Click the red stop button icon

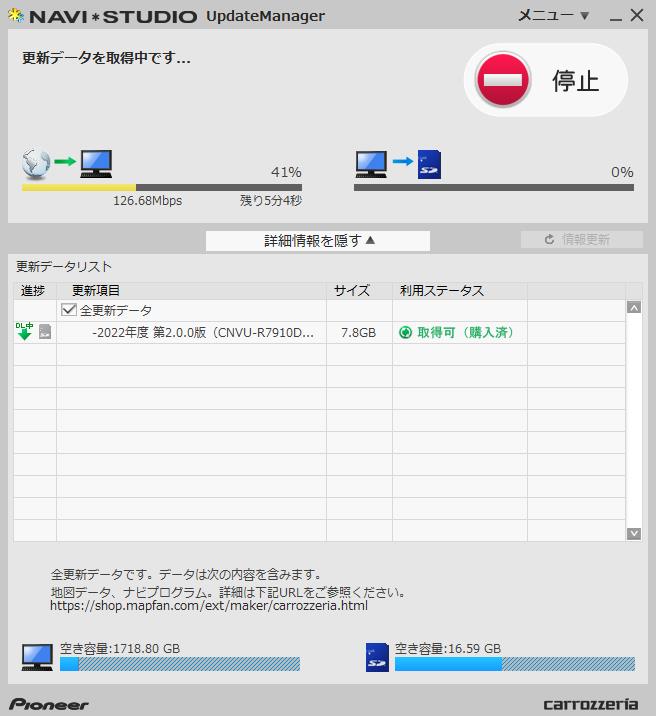(x=503, y=79)
